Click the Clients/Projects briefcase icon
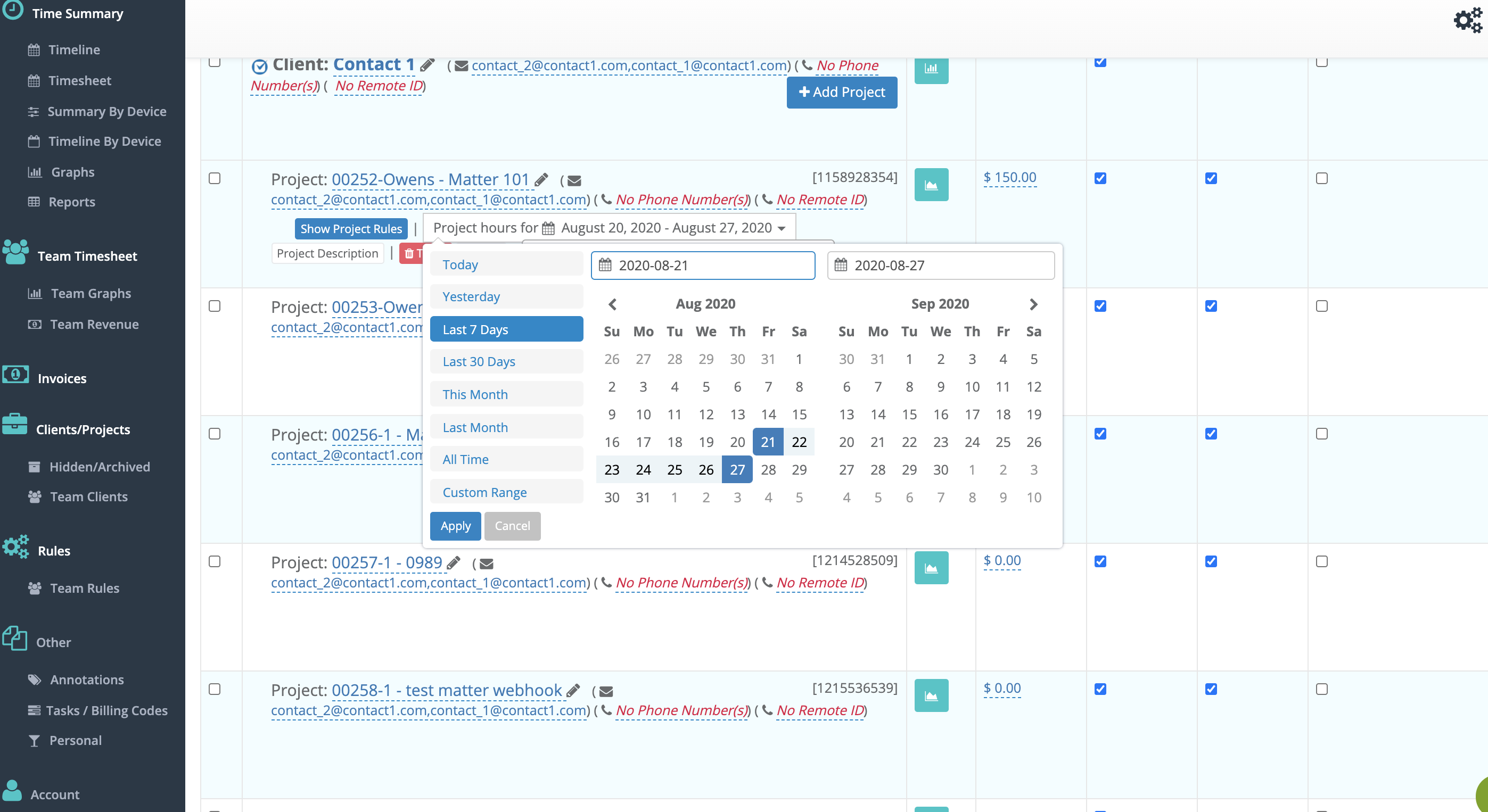The image size is (1488, 812). point(15,425)
